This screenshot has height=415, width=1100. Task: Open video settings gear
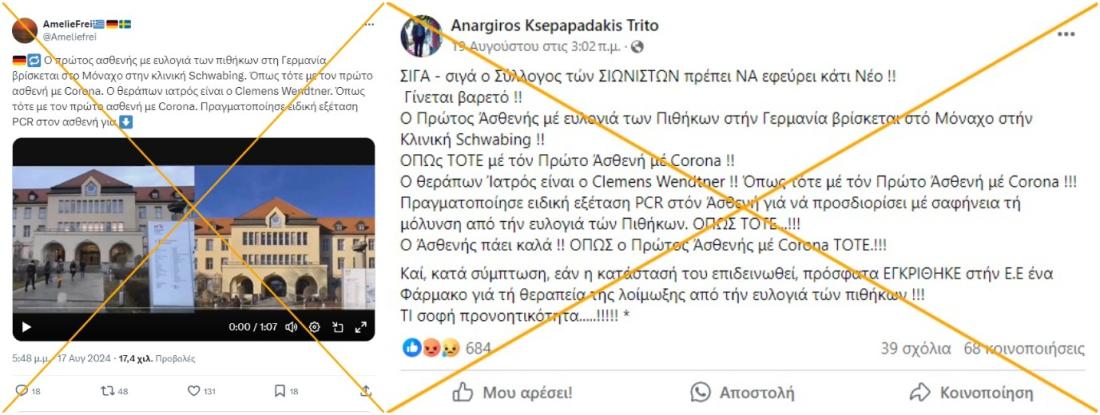tap(314, 327)
